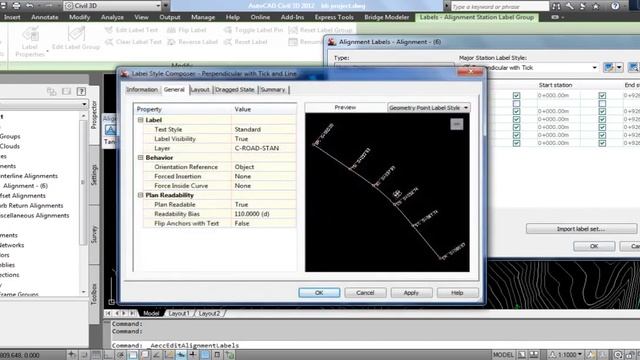The image size is (640, 360).
Task: Click Import label set button
Action: pyautogui.click(x=581, y=229)
